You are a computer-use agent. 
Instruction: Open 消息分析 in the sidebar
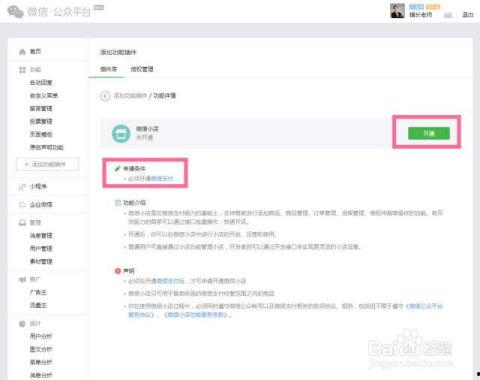click(41, 375)
